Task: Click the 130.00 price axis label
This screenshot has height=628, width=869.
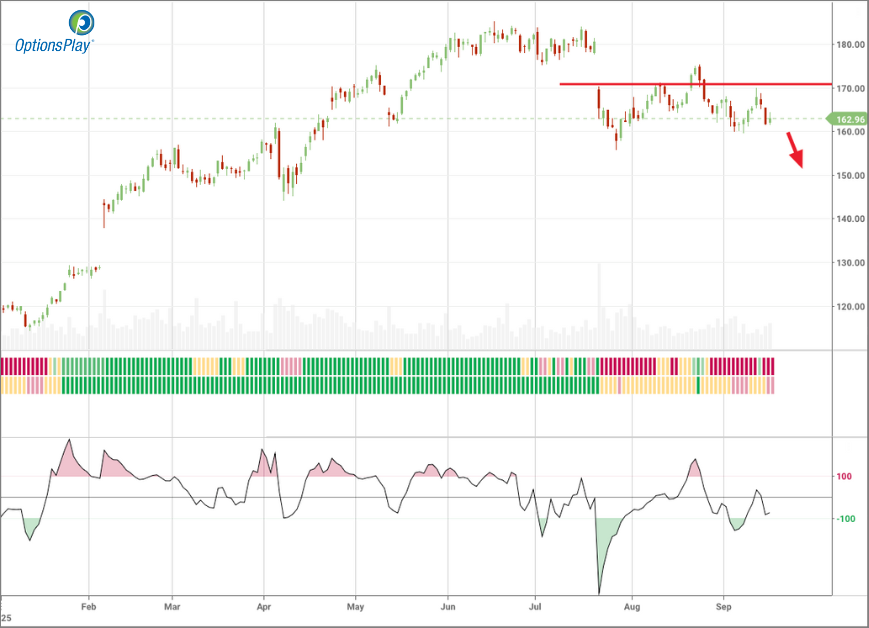Action: click(851, 263)
